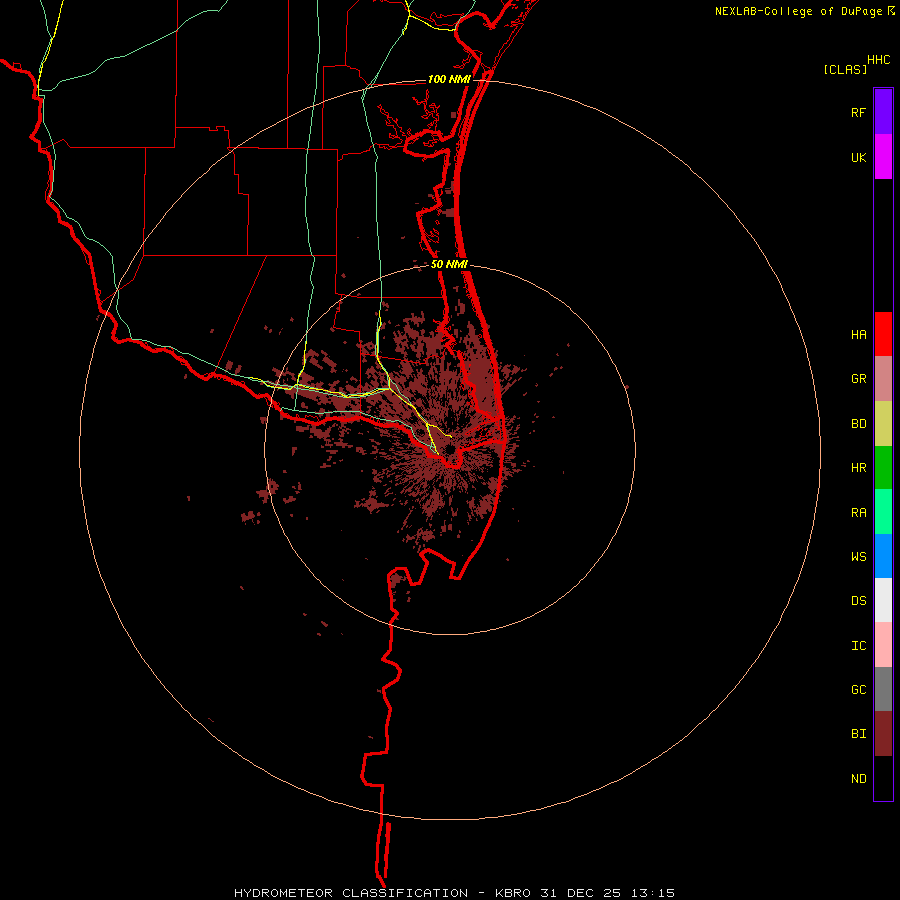Click the ND legend label
Image resolution: width=900 pixels, height=900 pixels.
858,779
